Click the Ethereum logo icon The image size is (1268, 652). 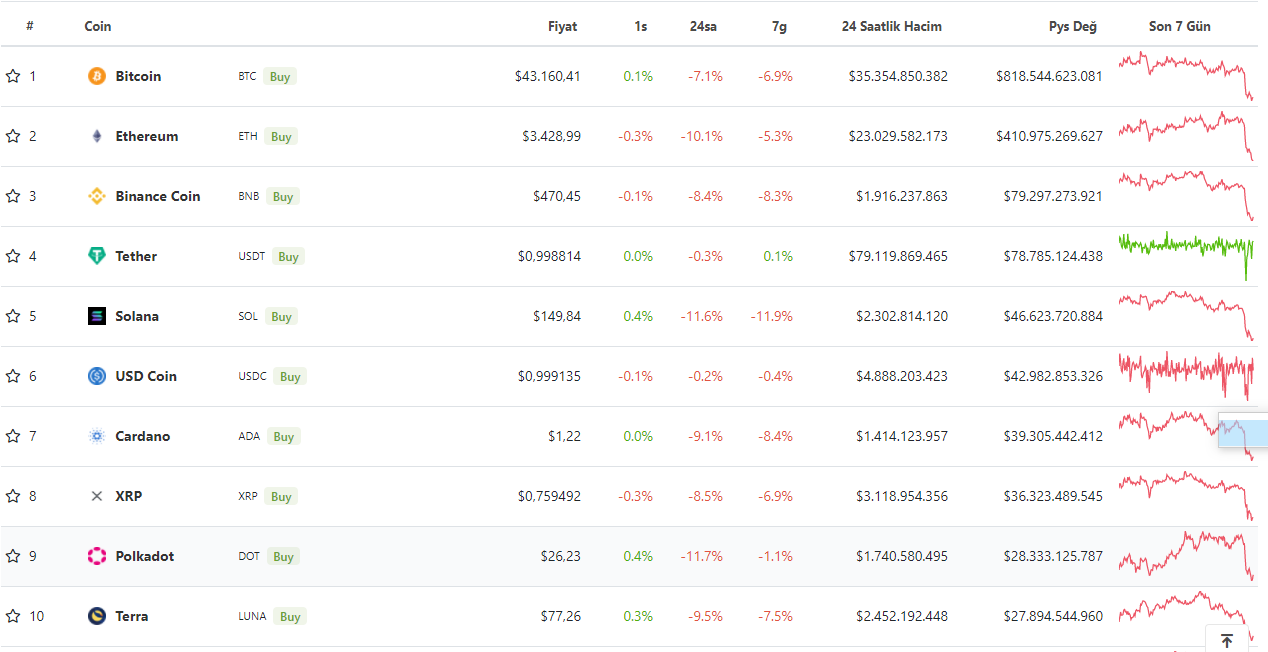(x=97, y=136)
